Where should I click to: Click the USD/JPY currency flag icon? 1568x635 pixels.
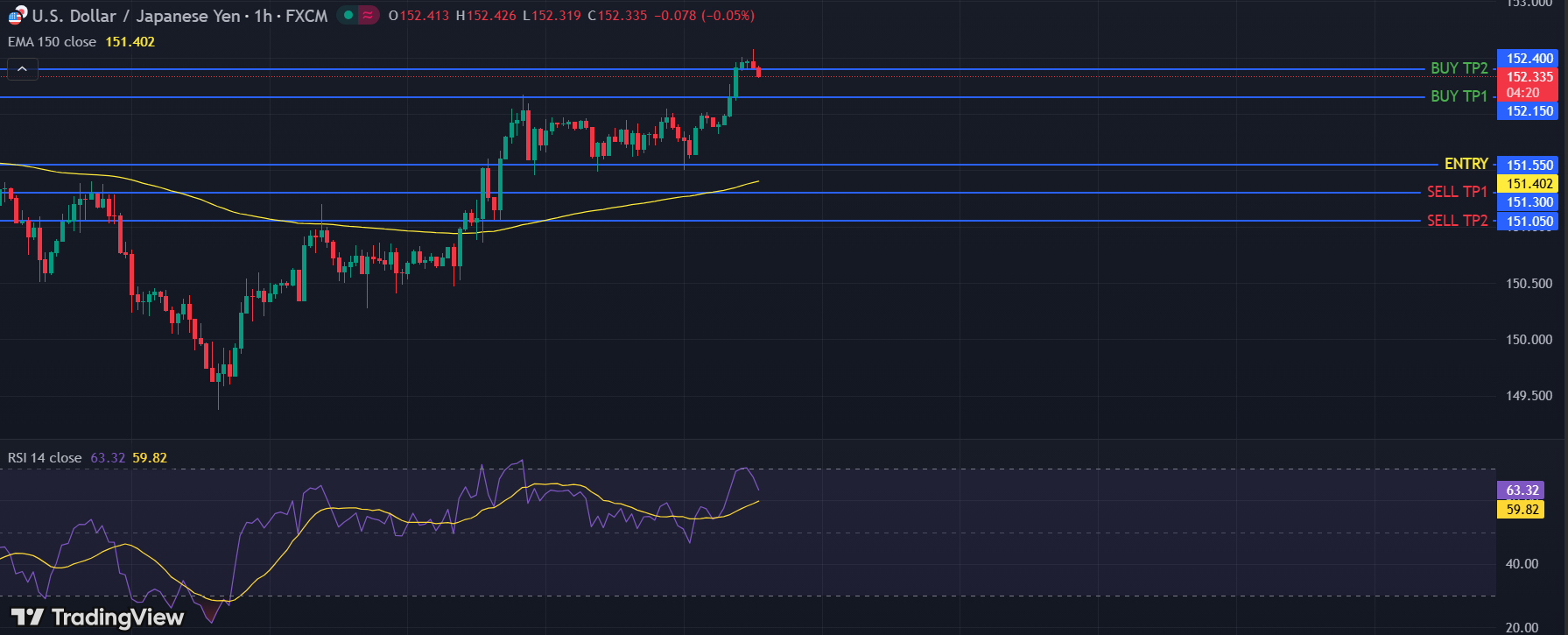tap(18, 15)
